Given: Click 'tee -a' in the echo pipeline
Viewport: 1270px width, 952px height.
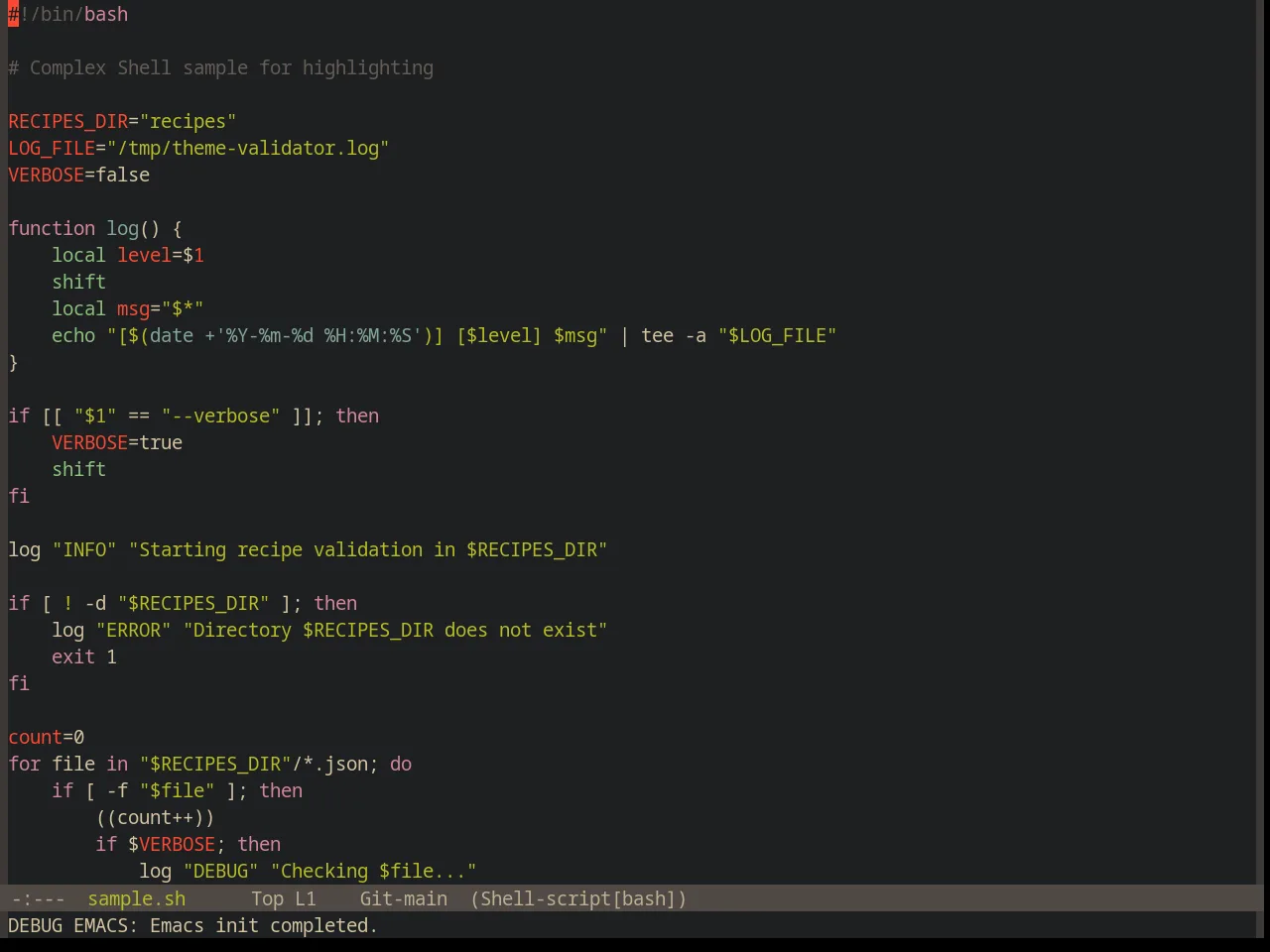Looking at the screenshot, I should pyautogui.click(x=674, y=335).
